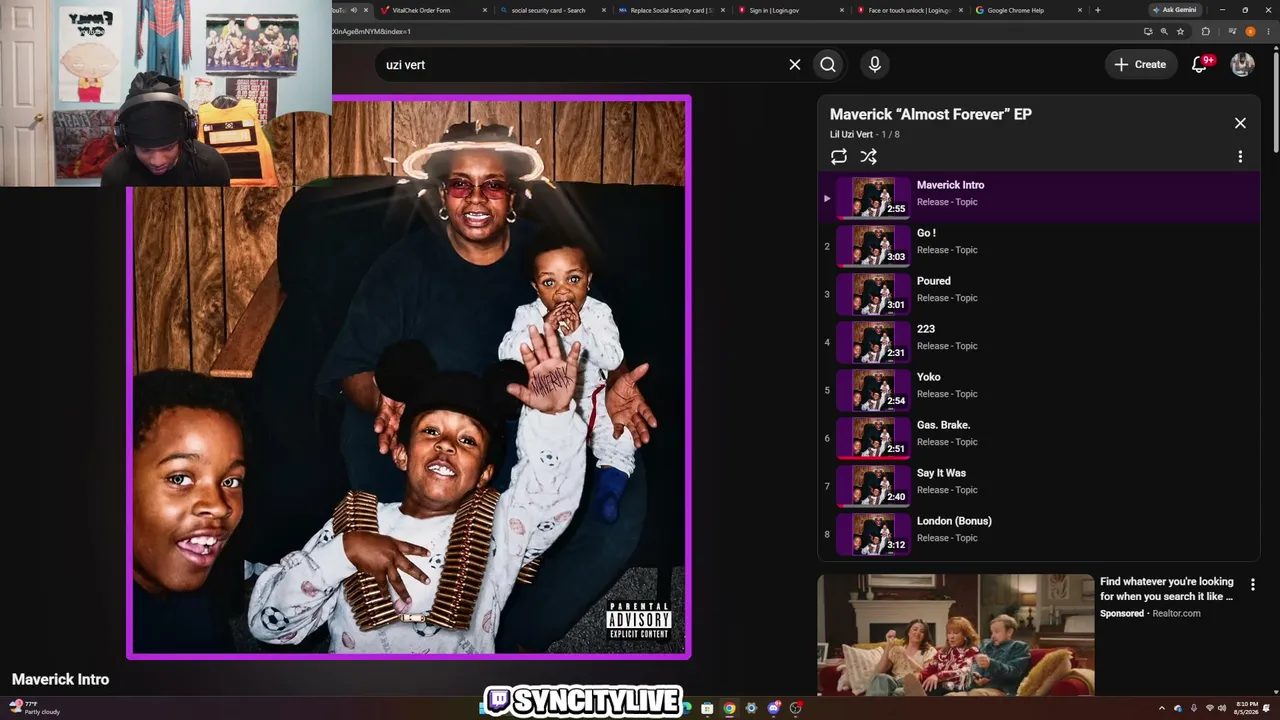Open Microsoft Store from the taskbar

(707, 708)
